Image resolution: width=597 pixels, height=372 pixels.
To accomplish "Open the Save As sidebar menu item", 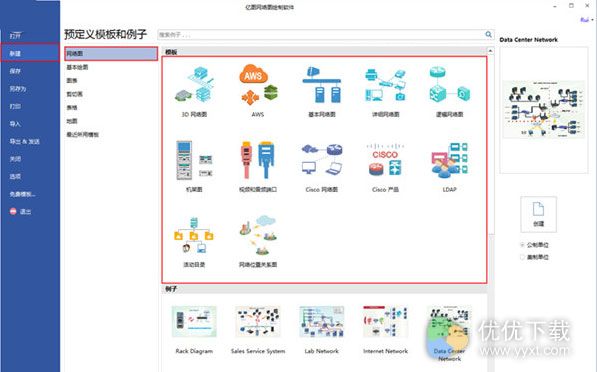I will 30,88.
